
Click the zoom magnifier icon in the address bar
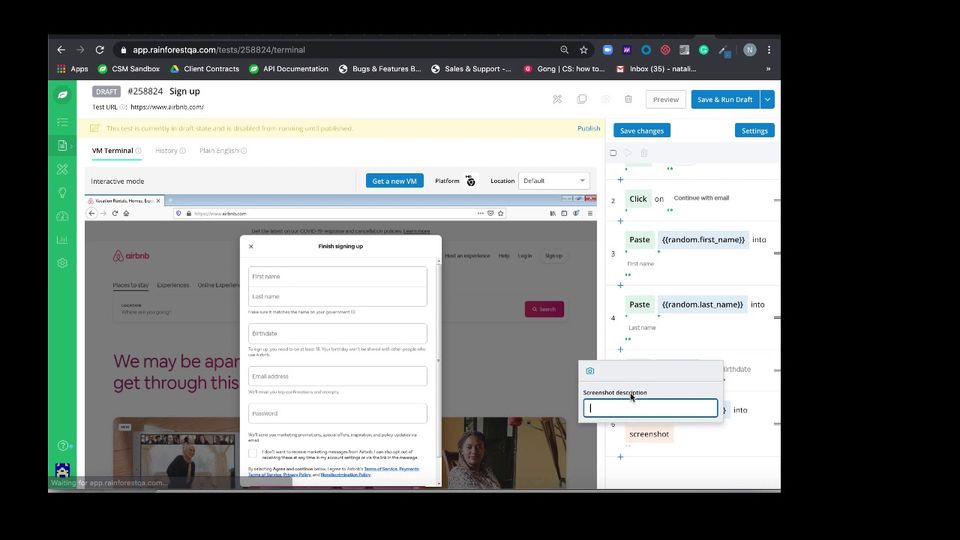coord(564,50)
